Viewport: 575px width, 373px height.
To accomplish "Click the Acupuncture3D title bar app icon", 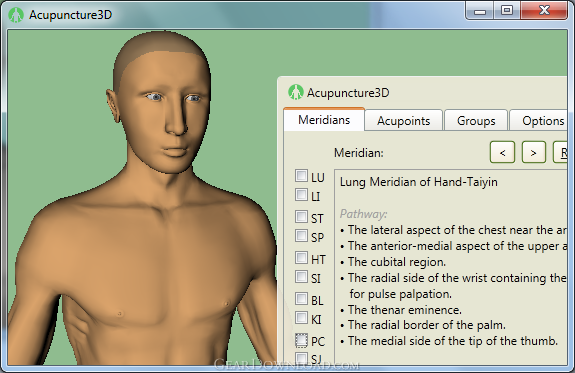I will coord(16,15).
